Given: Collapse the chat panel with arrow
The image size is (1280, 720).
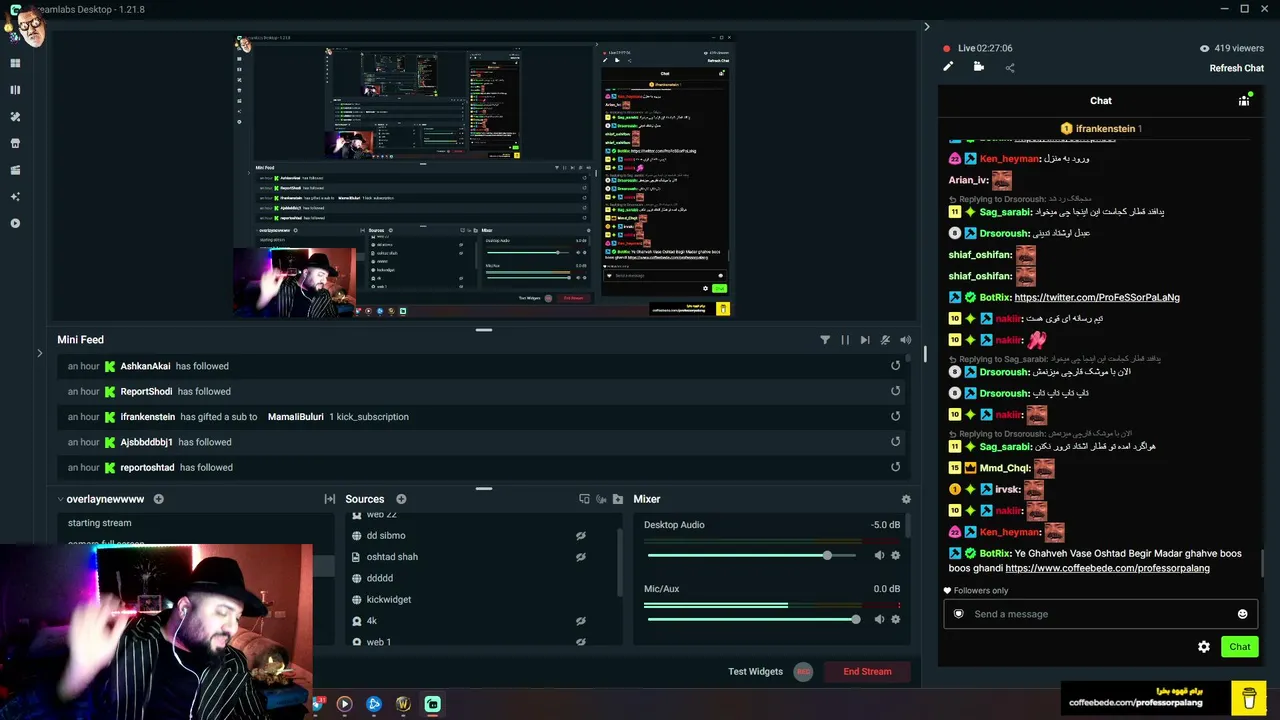Looking at the screenshot, I should coord(927,27).
